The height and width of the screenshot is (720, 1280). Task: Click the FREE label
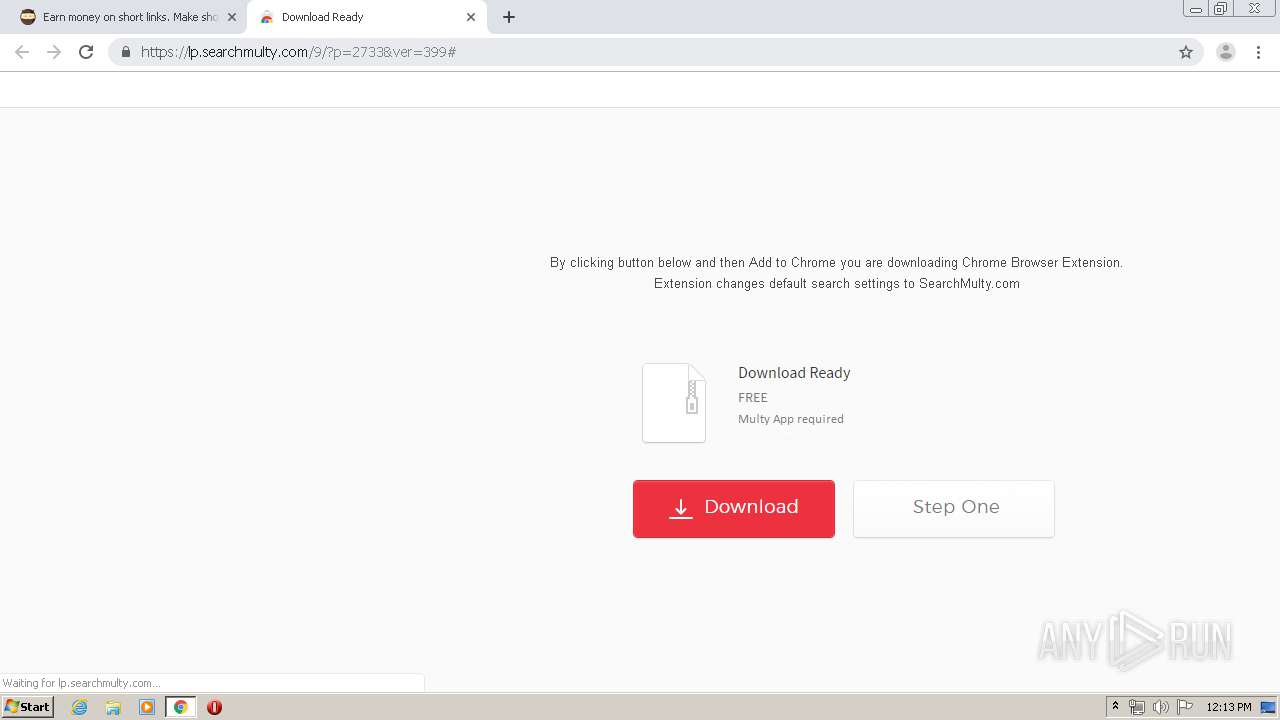pyautogui.click(x=753, y=397)
